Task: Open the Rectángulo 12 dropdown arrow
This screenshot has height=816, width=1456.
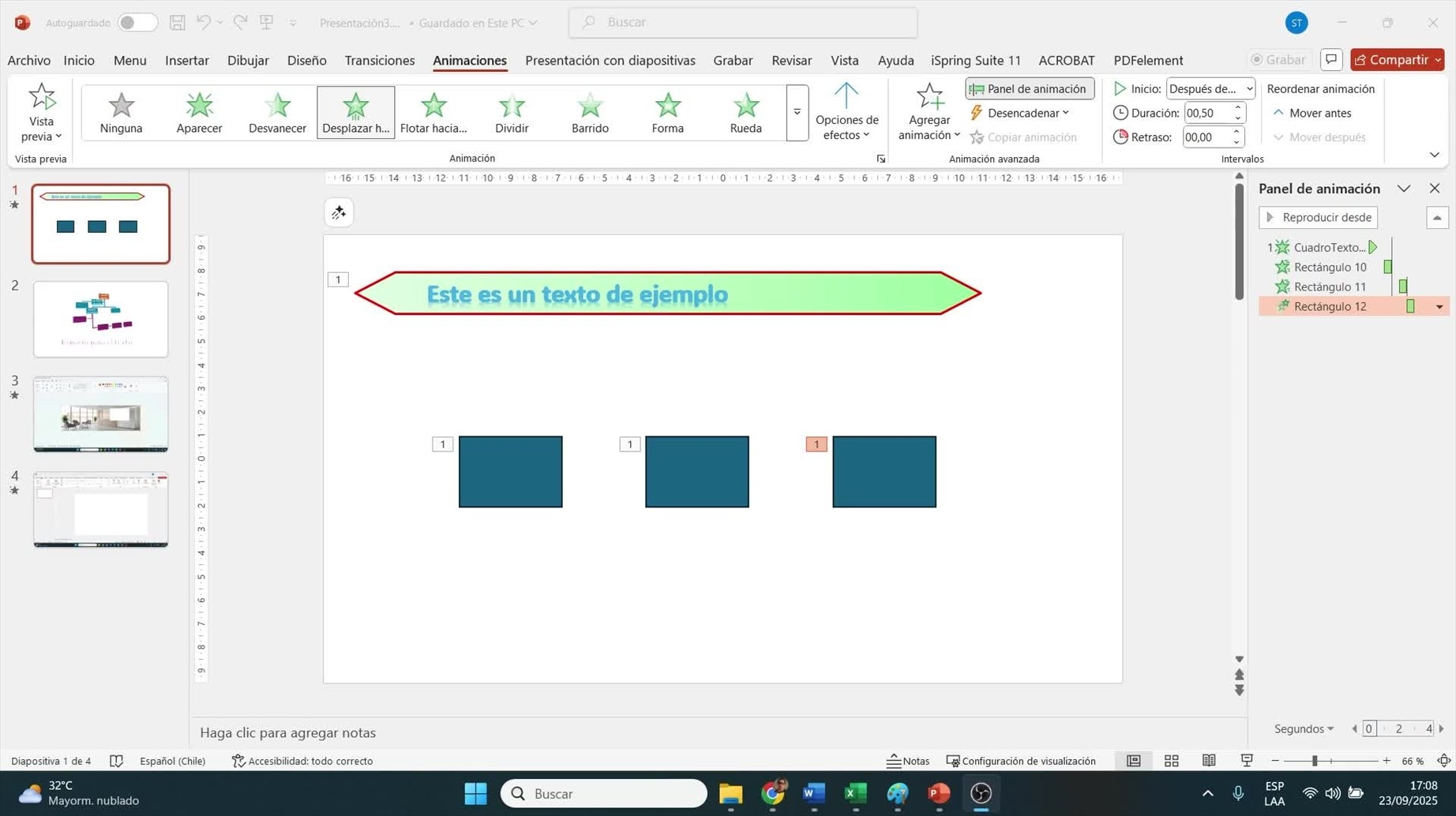Action: pyautogui.click(x=1439, y=307)
